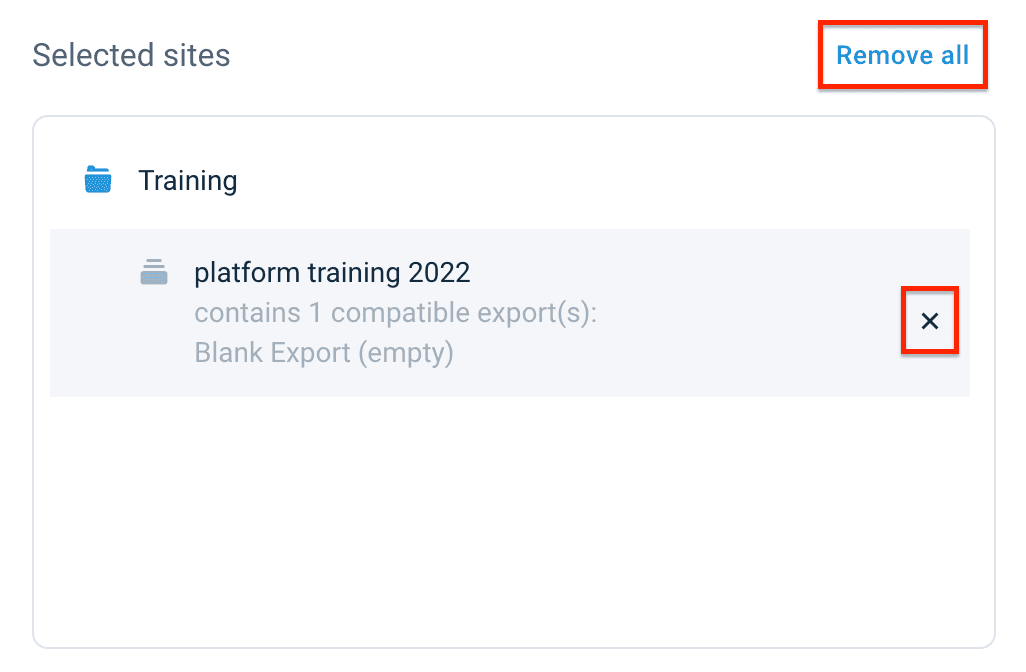Click the Selected sites heading
Viewport: 1026px width, 672px height.
click(x=131, y=55)
